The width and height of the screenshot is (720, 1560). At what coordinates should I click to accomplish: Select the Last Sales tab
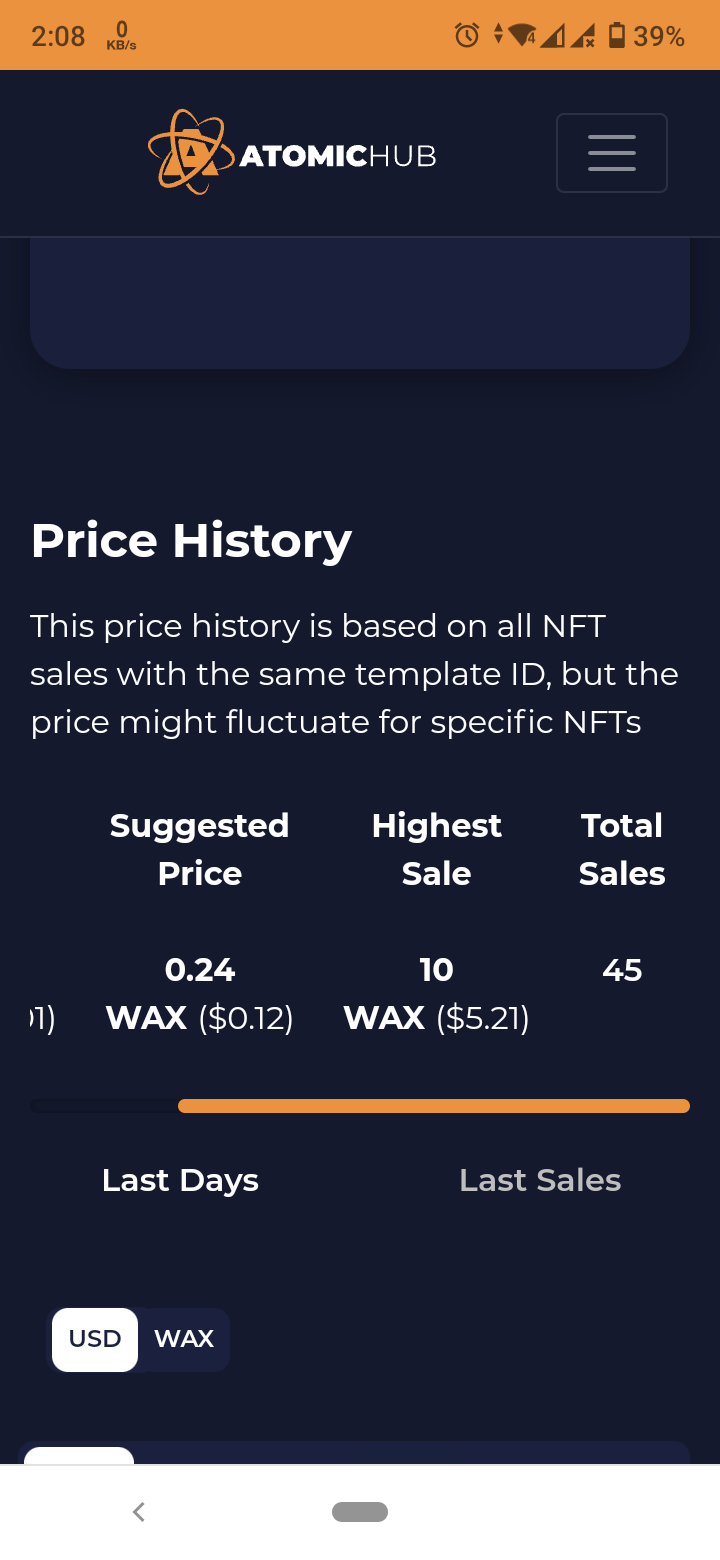[x=540, y=1180]
